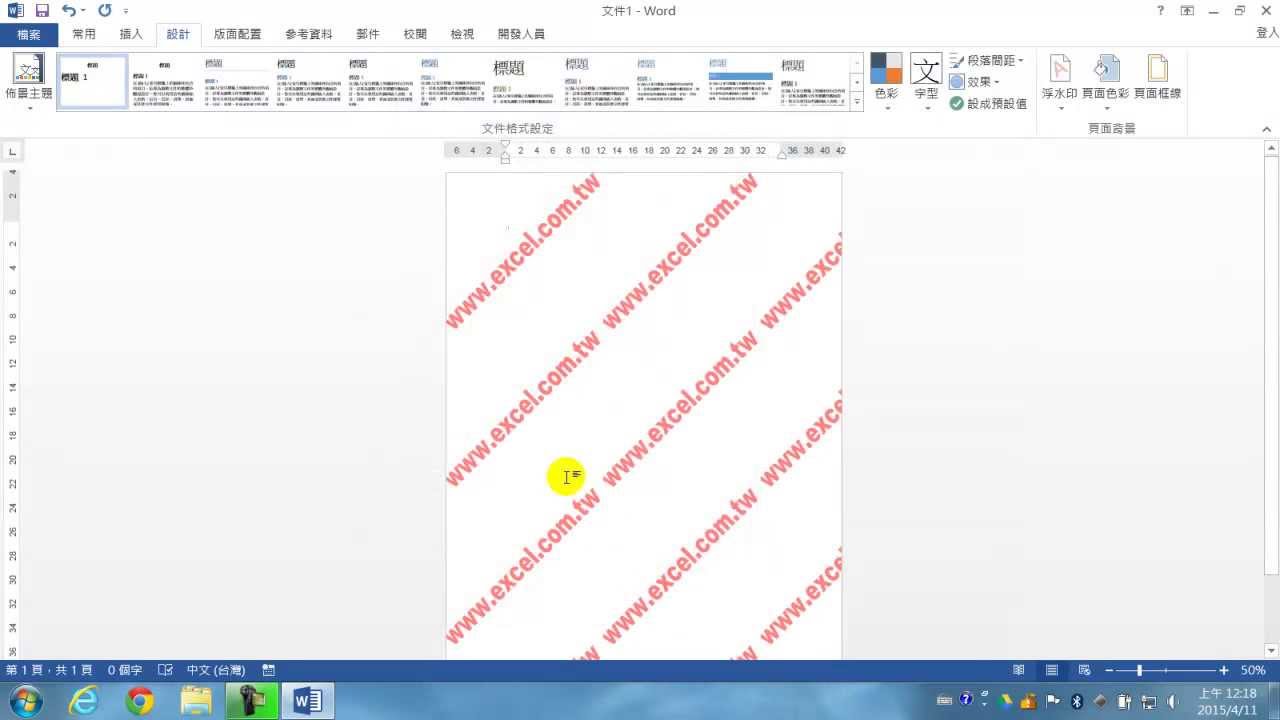Click the tab selector L box on ruler
Screen dimensions: 1280x720
12,152
